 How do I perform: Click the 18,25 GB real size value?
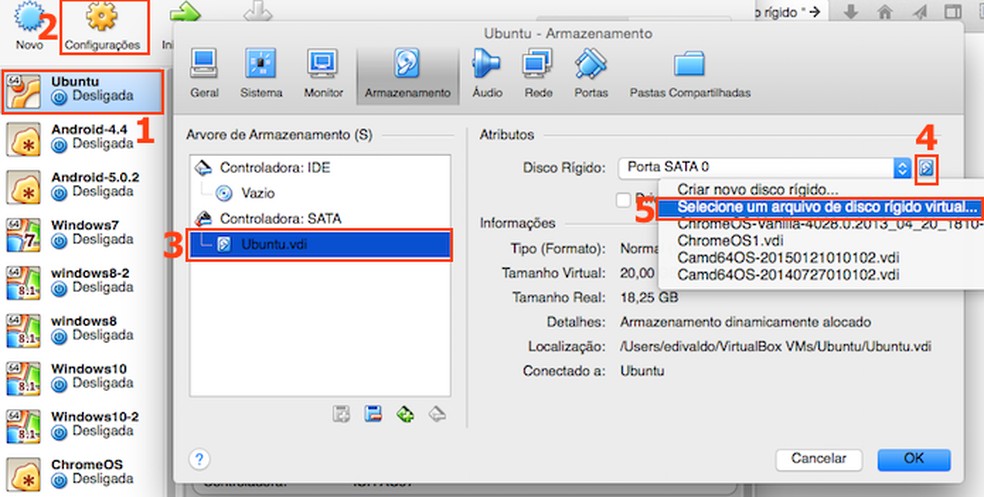649,297
